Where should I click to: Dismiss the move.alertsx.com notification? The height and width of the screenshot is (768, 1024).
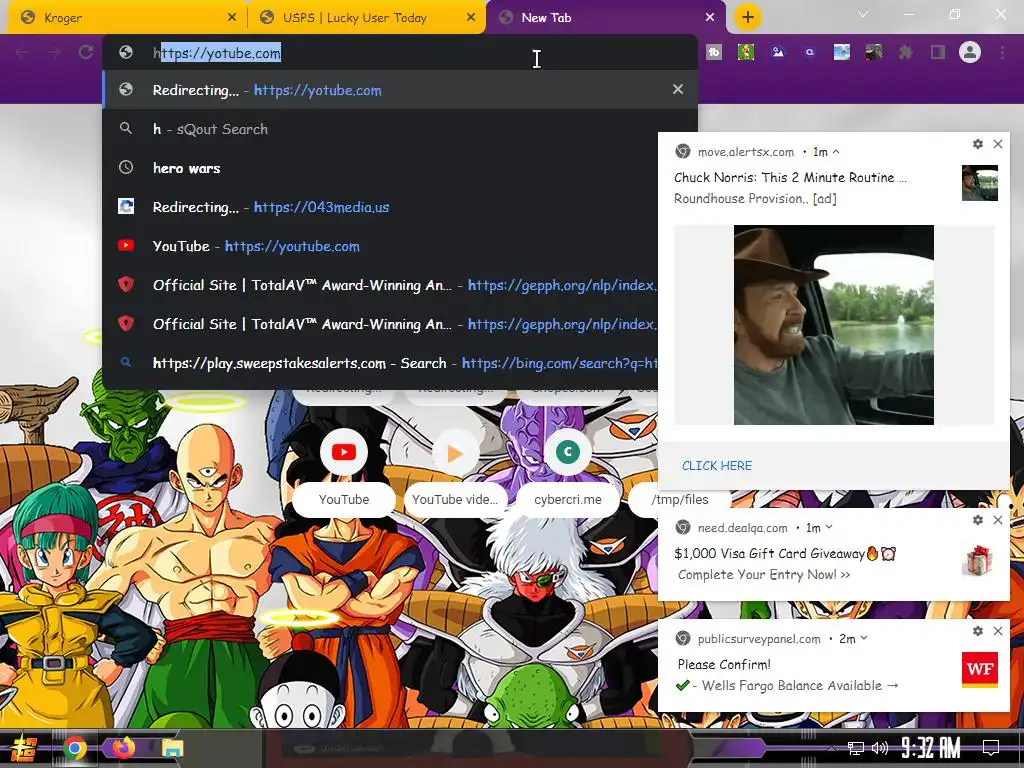[x=998, y=144]
